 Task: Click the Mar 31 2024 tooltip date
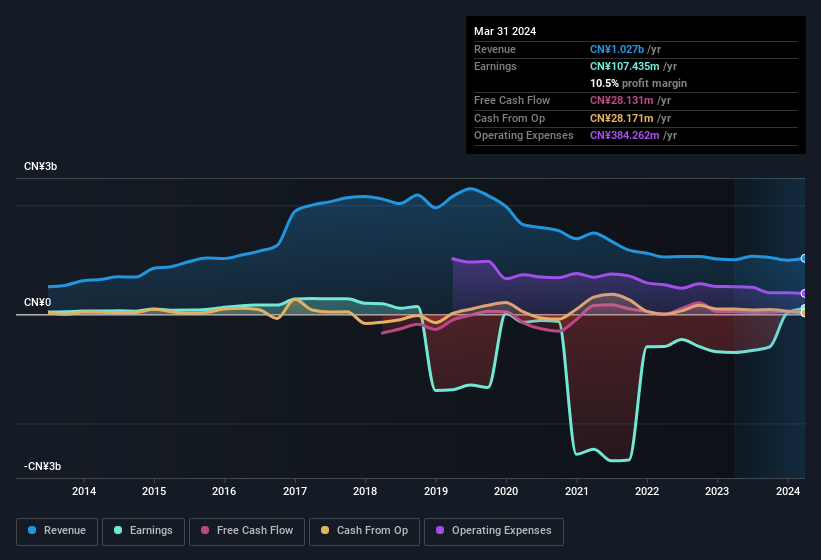pyautogui.click(x=505, y=31)
